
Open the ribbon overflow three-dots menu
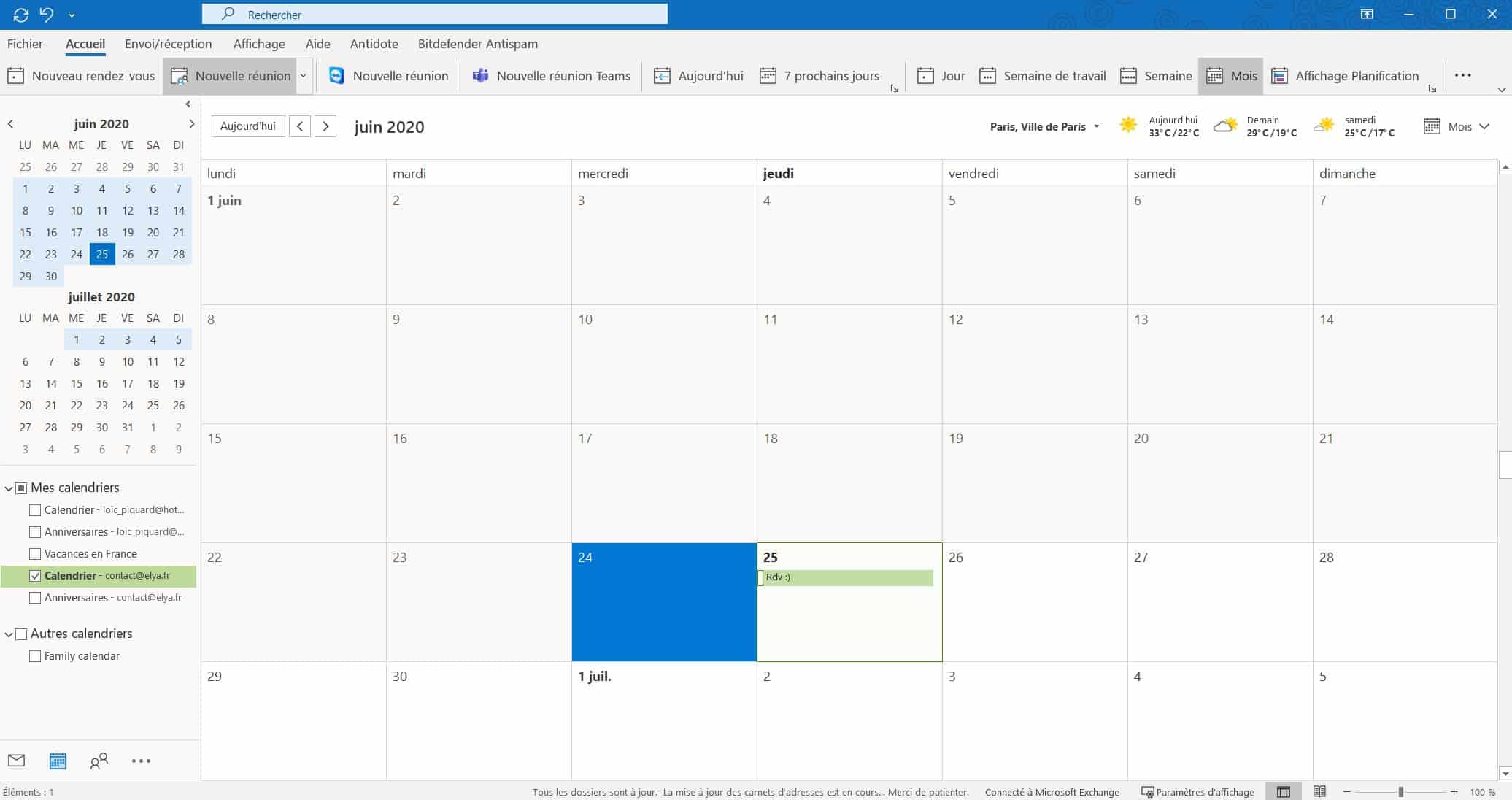tap(1462, 75)
